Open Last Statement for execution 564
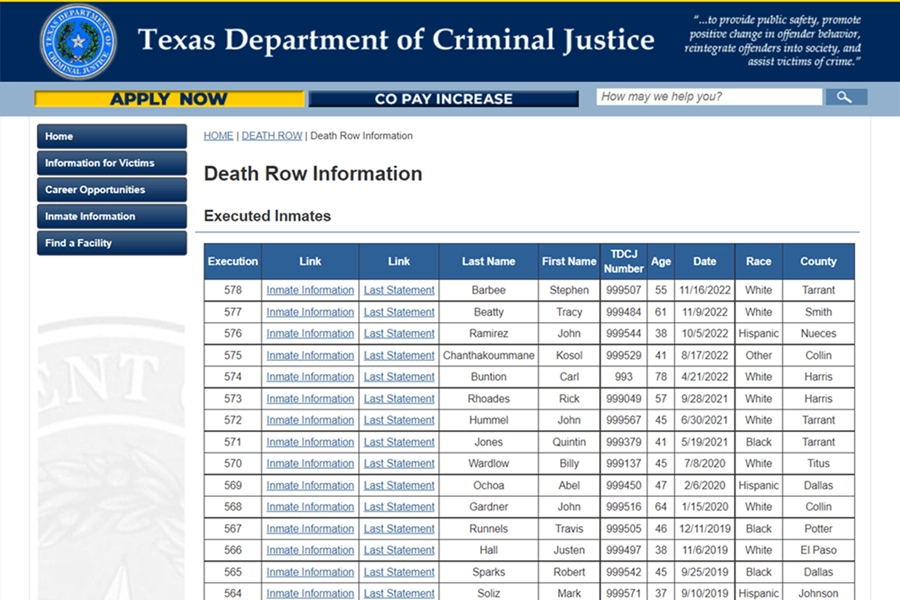The image size is (900, 600). [x=399, y=594]
